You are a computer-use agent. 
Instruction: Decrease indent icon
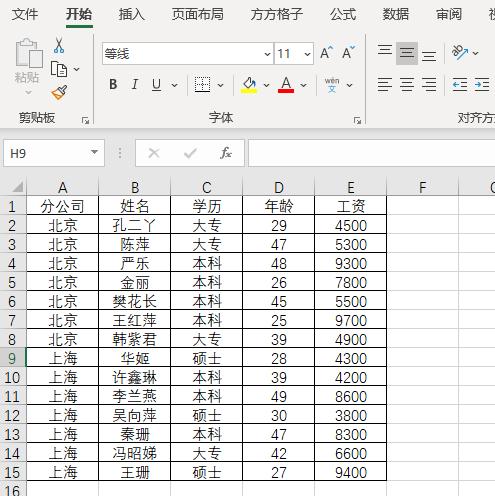coord(460,85)
